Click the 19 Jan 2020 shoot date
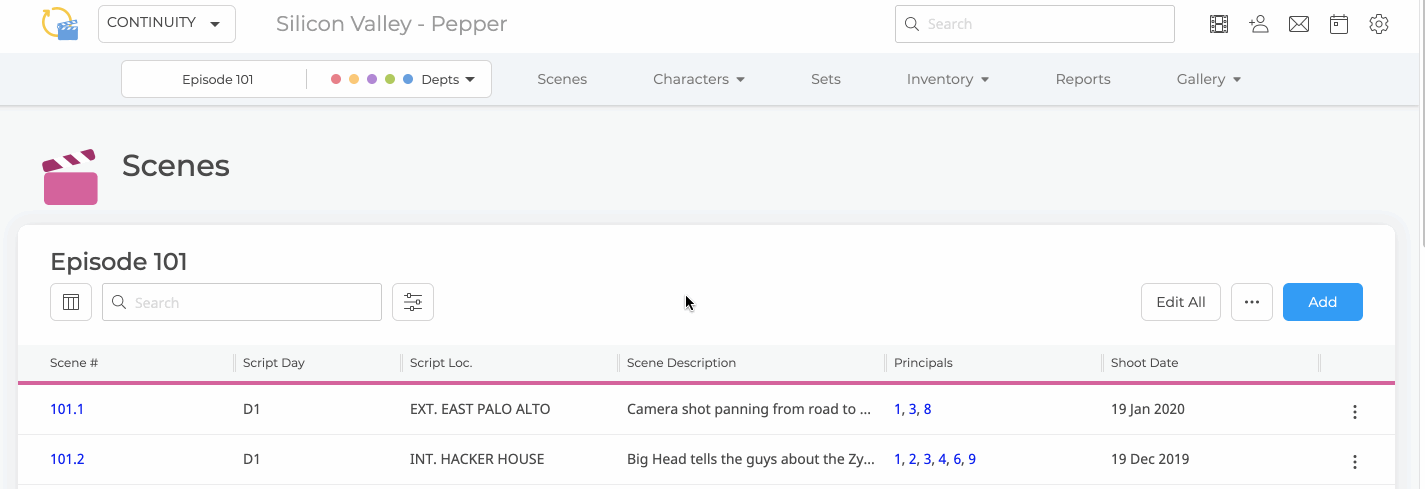 [x=1148, y=409]
